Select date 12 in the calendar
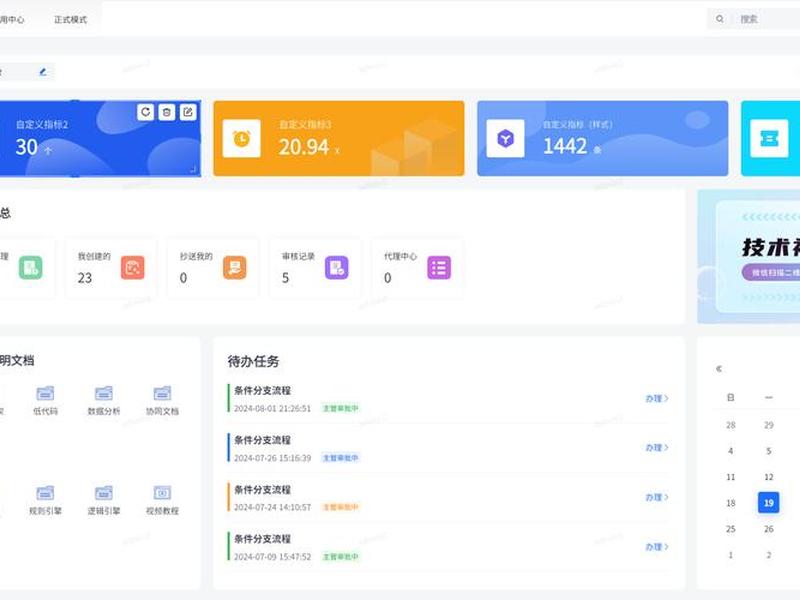Image resolution: width=800 pixels, height=600 pixels. (x=768, y=477)
